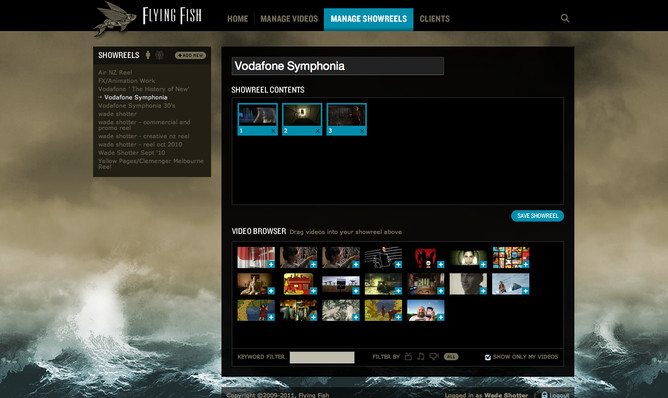The width and height of the screenshot is (668, 398).
Task: Click the Keyword Filter input box
Action: [322, 357]
